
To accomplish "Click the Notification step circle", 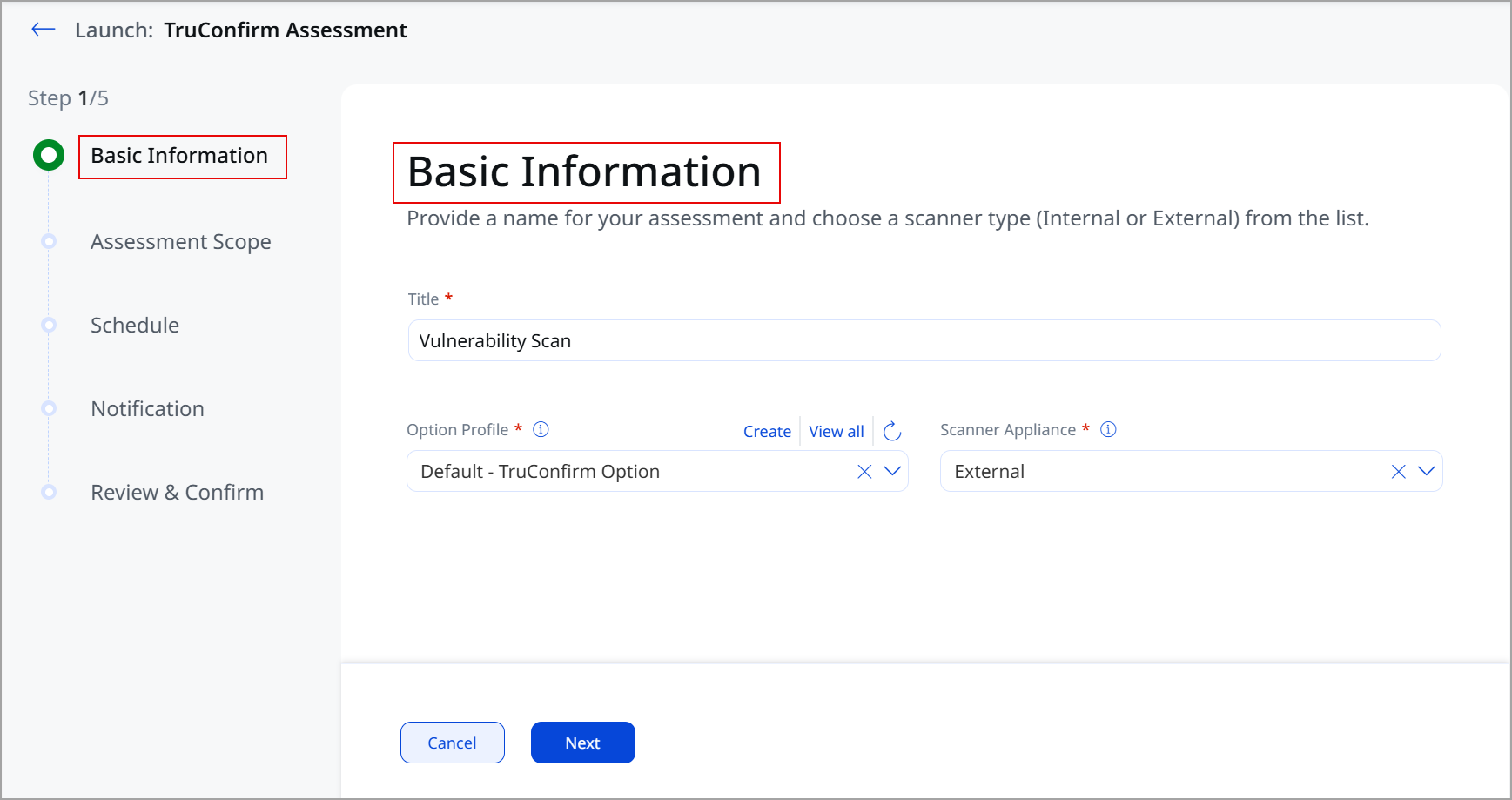I will [49, 408].
